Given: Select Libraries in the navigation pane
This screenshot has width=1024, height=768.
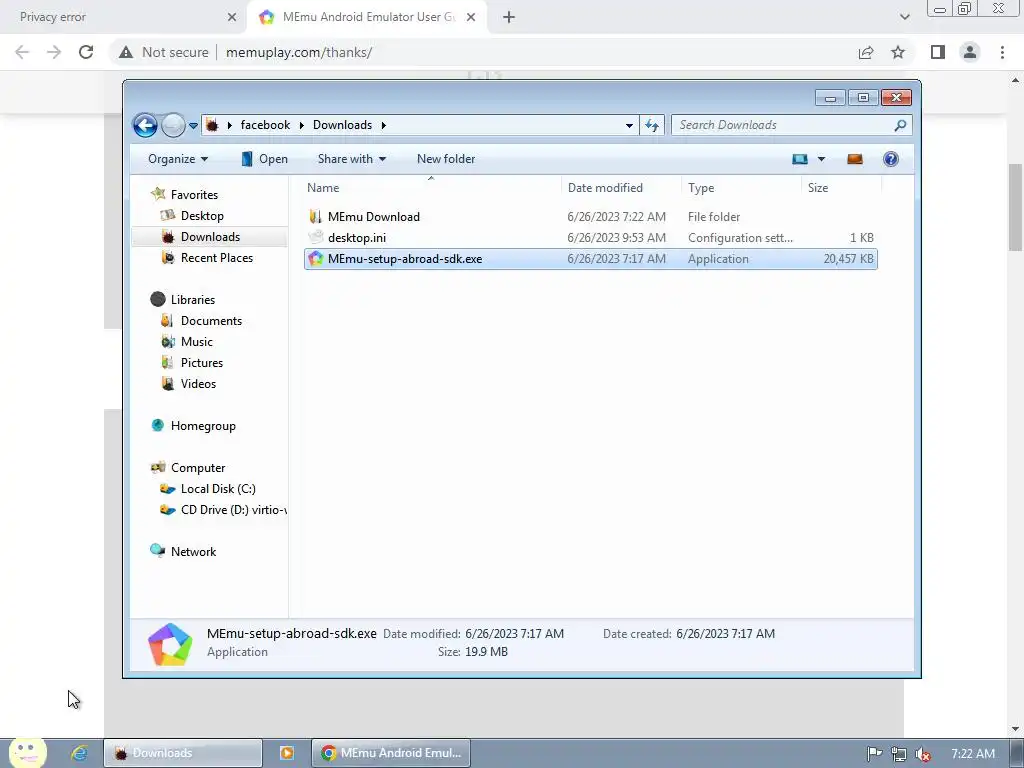Looking at the screenshot, I should [193, 299].
